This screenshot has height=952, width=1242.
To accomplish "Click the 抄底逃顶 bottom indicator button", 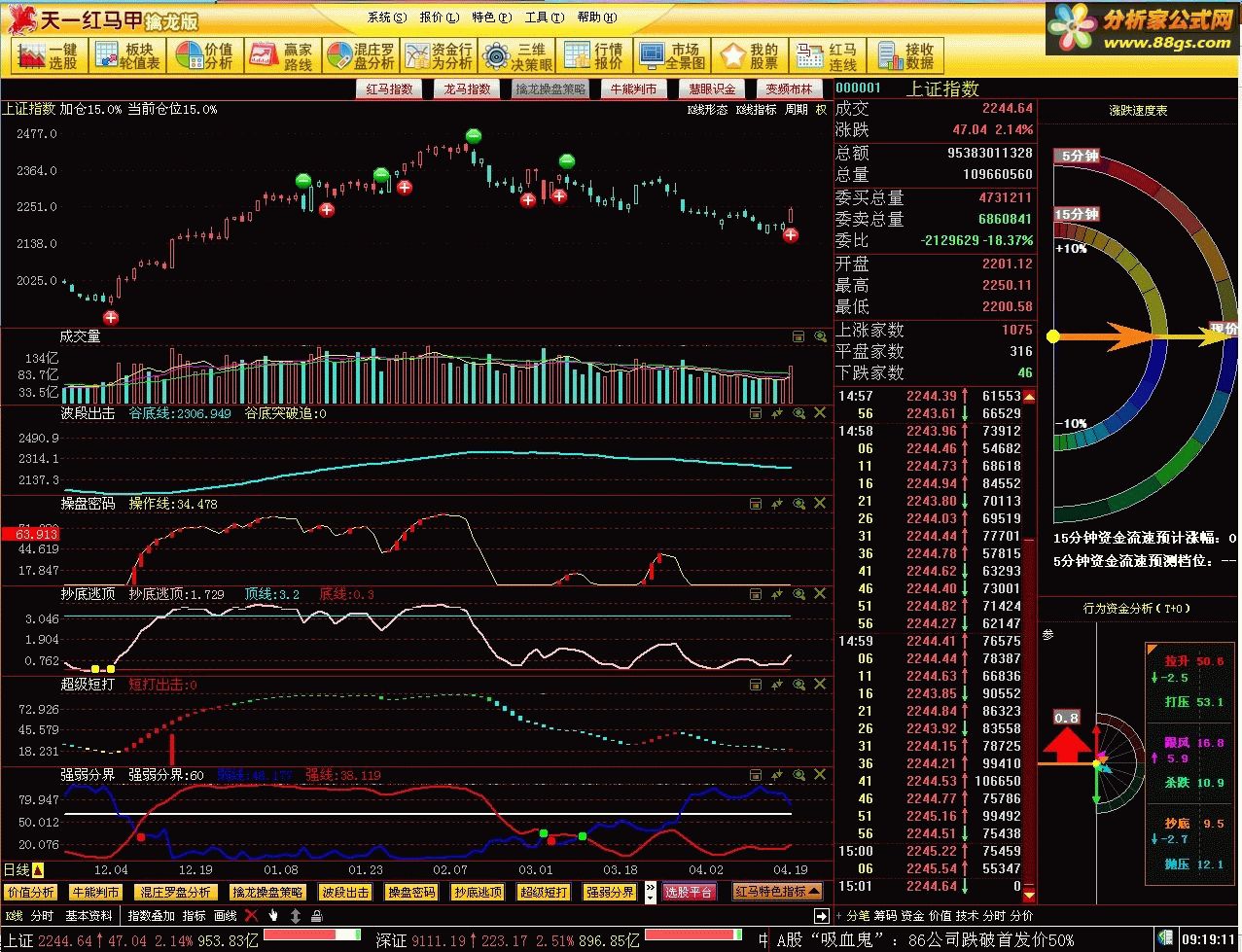I will click(x=478, y=892).
